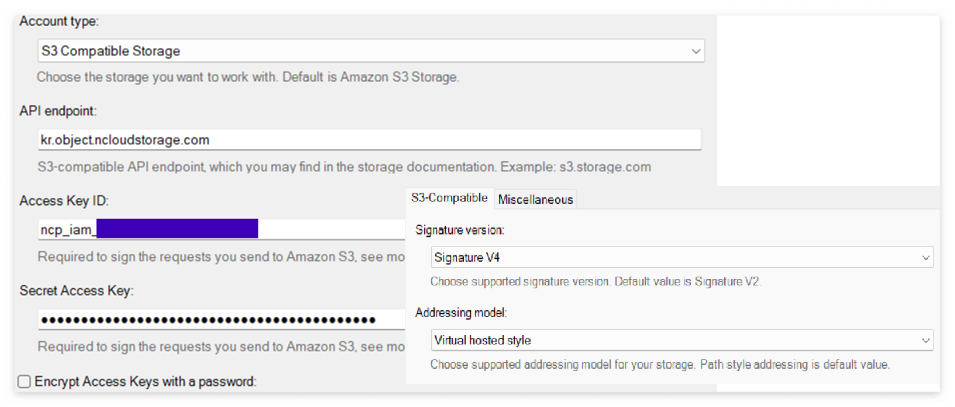The height and width of the screenshot is (407, 955).
Task: Enable Encrypt Access Keys with a password
Action: [x=25, y=381]
